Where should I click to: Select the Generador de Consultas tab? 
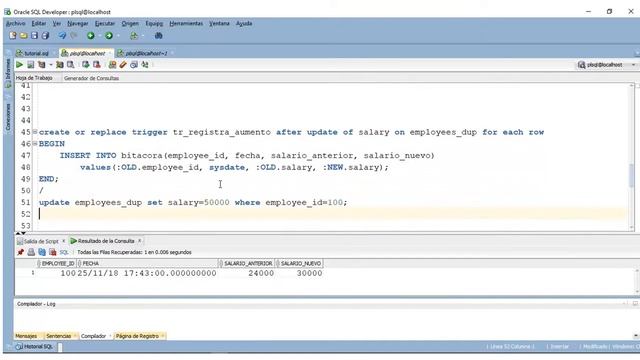91,78
